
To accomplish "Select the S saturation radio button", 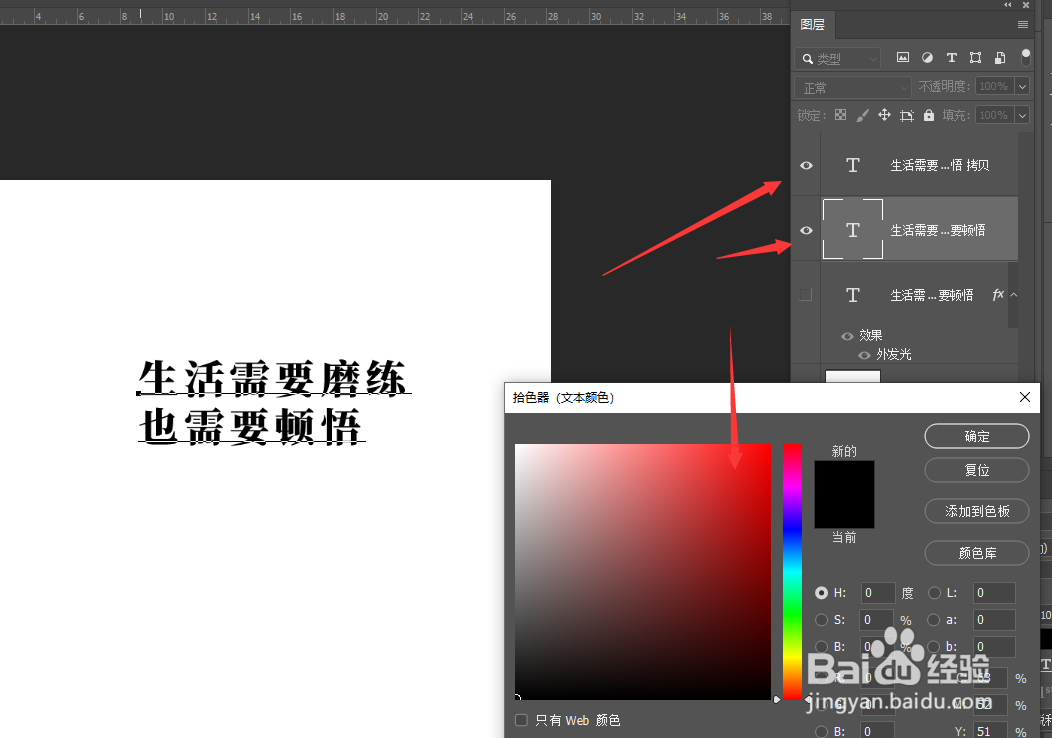I will tap(821, 620).
